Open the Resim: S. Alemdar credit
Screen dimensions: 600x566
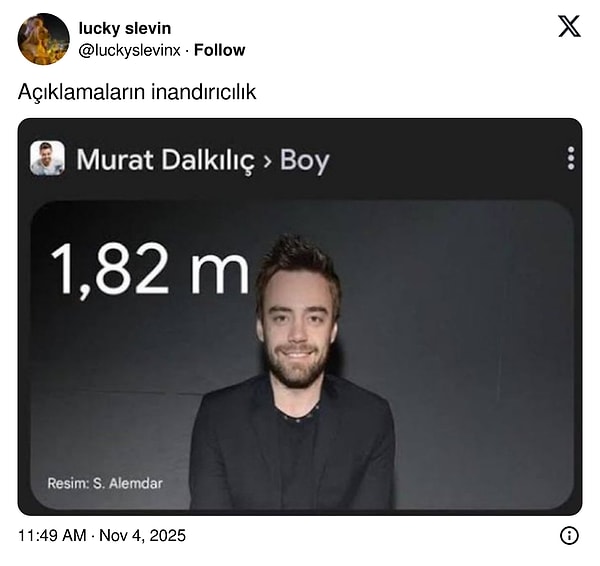[105, 483]
